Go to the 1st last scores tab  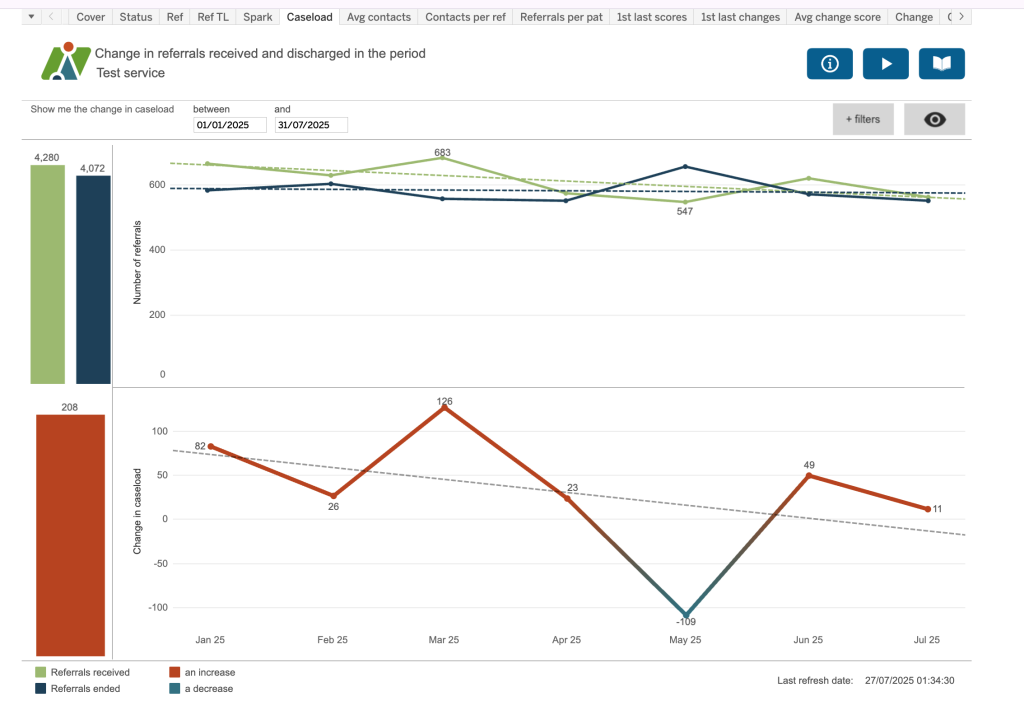point(651,17)
